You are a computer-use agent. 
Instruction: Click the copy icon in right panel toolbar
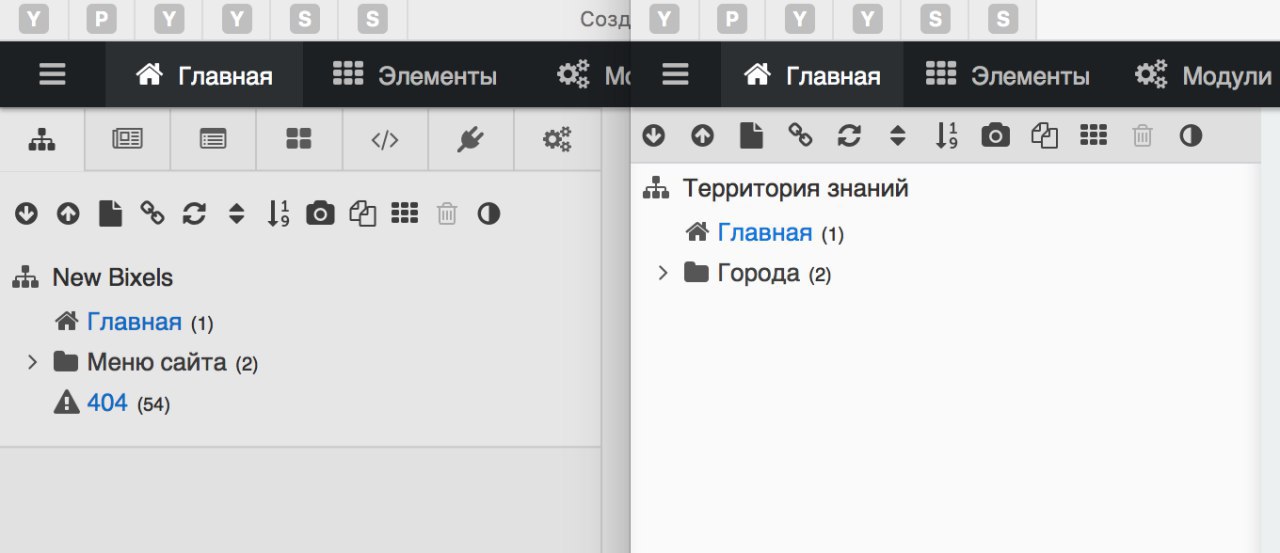coord(1044,136)
